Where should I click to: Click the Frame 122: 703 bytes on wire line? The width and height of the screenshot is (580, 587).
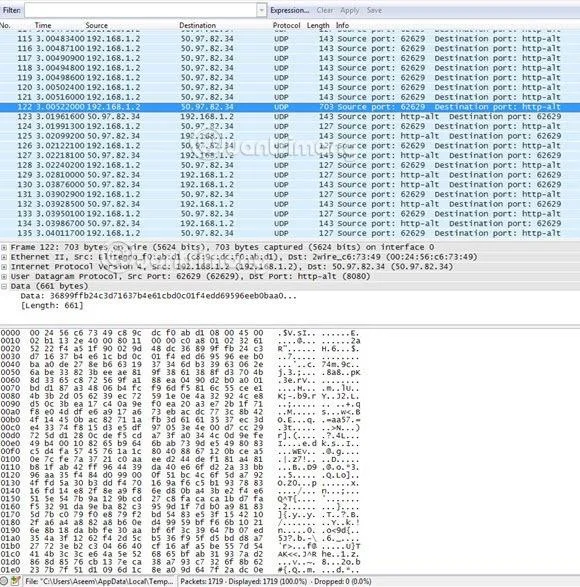(x=222, y=247)
